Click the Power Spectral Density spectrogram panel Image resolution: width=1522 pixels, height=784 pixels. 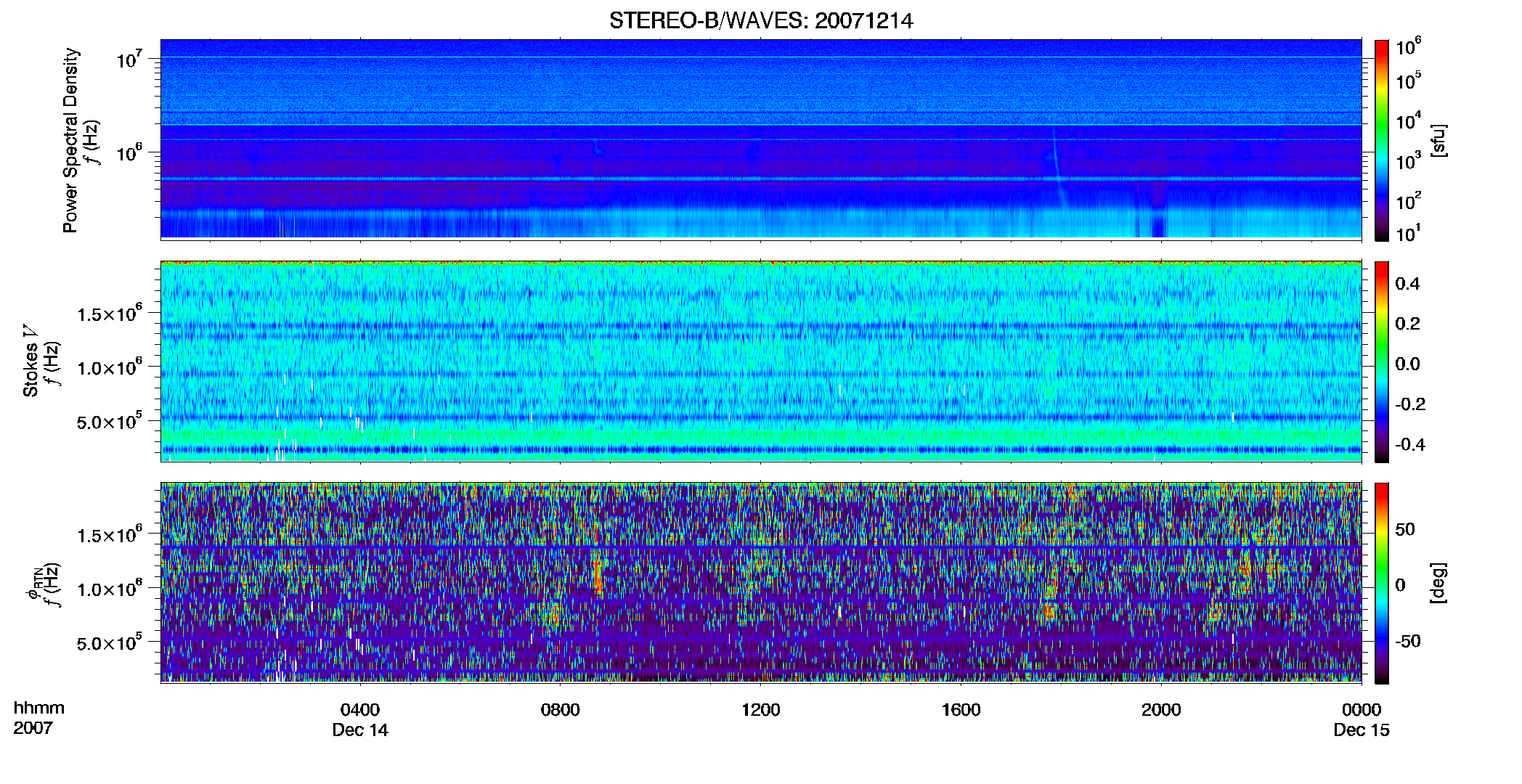tap(761, 139)
